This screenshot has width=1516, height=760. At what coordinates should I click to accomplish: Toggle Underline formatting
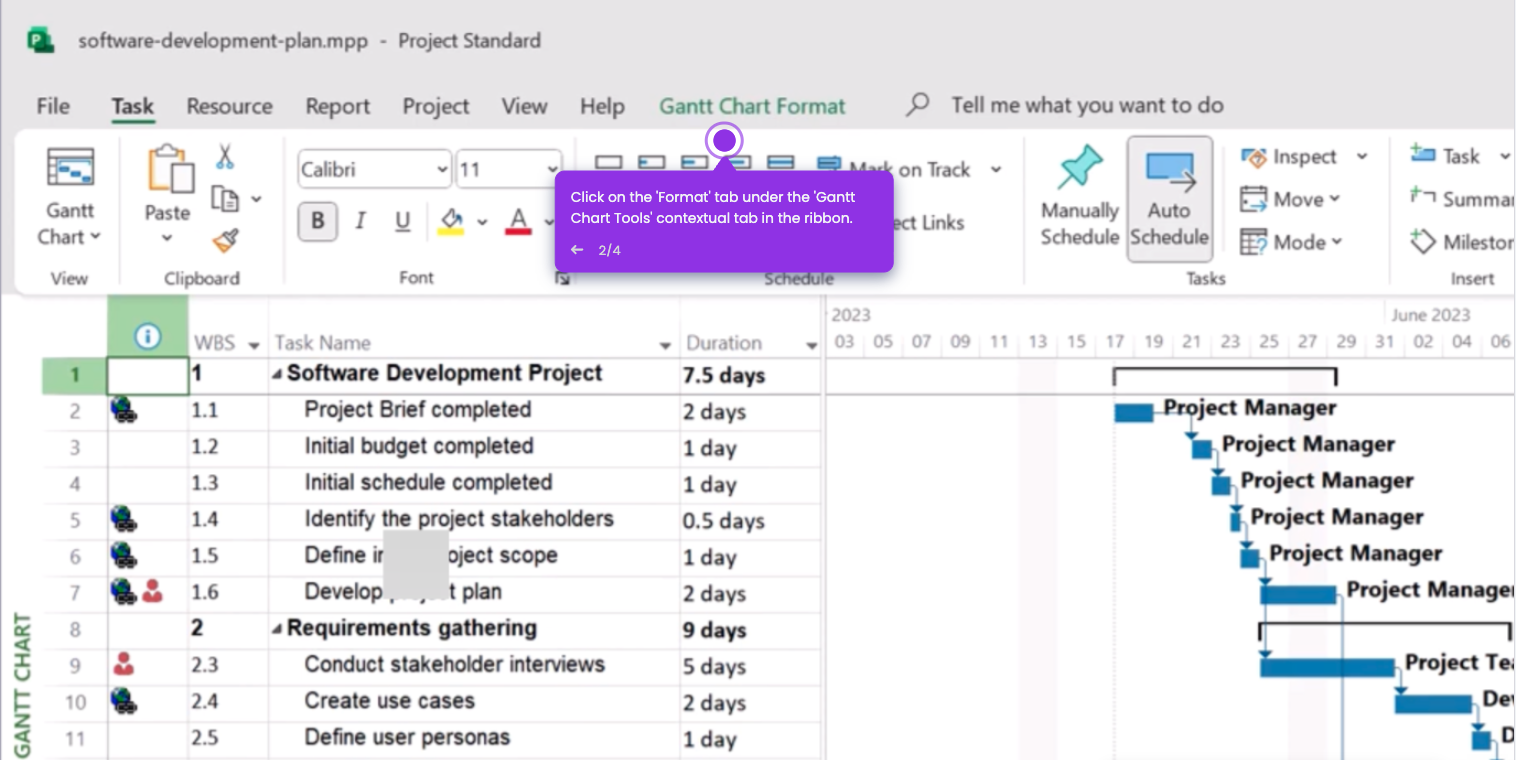pyautogui.click(x=403, y=221)
